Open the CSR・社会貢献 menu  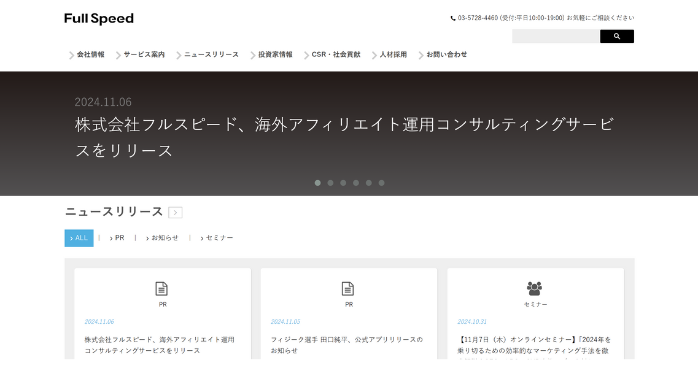click(336, 54)
